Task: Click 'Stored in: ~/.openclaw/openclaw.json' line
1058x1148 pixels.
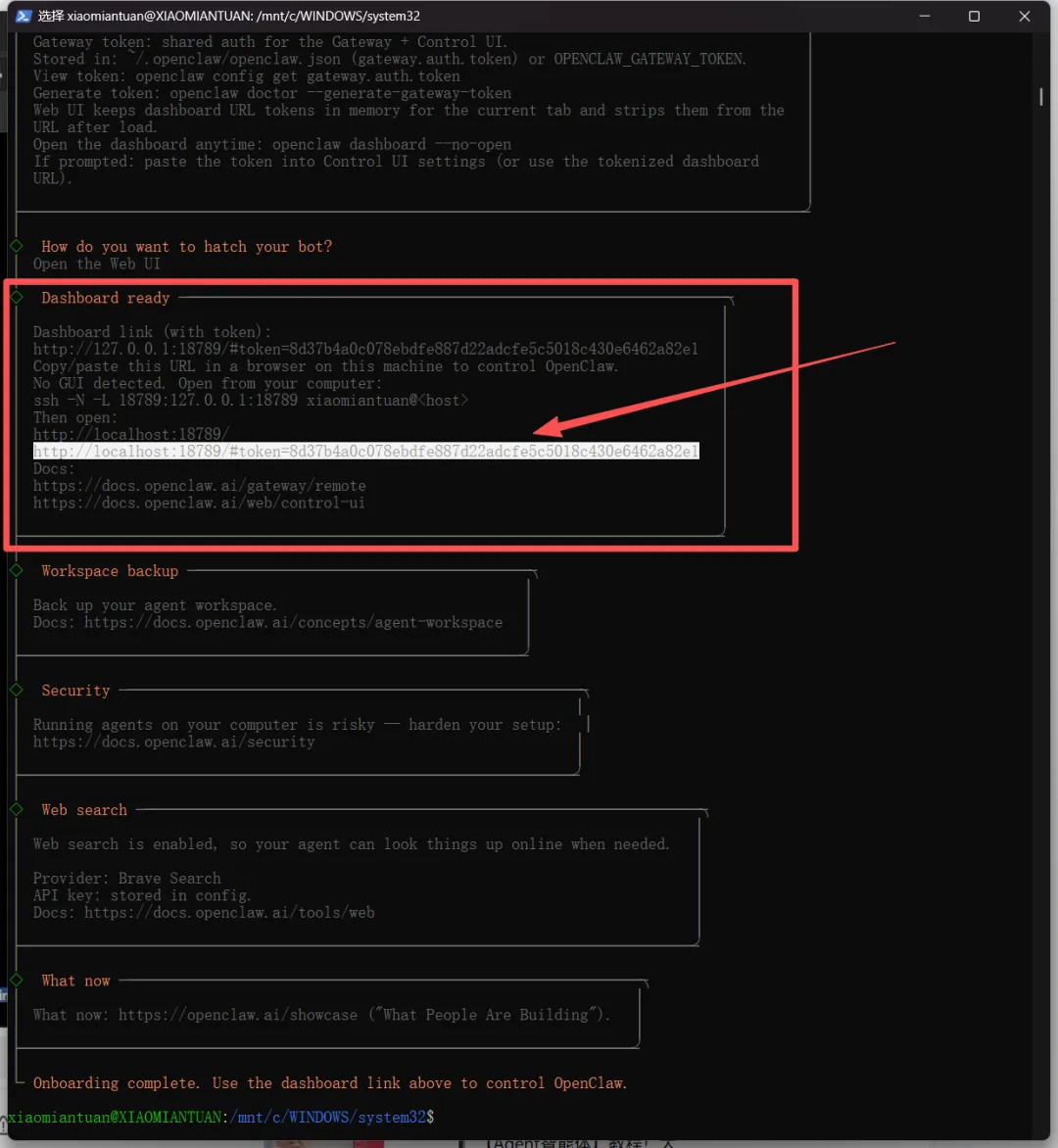Action: click(x=390, y=59)
